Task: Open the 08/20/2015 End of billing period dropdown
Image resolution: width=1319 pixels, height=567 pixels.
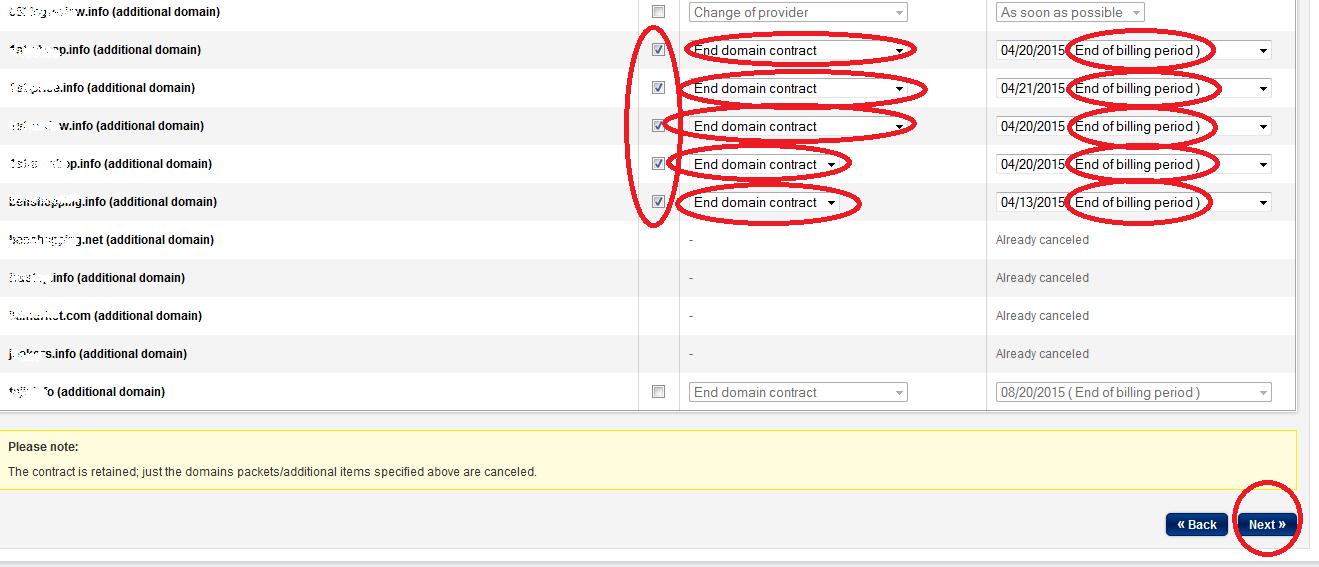Action: click(x=1133, y=393)
